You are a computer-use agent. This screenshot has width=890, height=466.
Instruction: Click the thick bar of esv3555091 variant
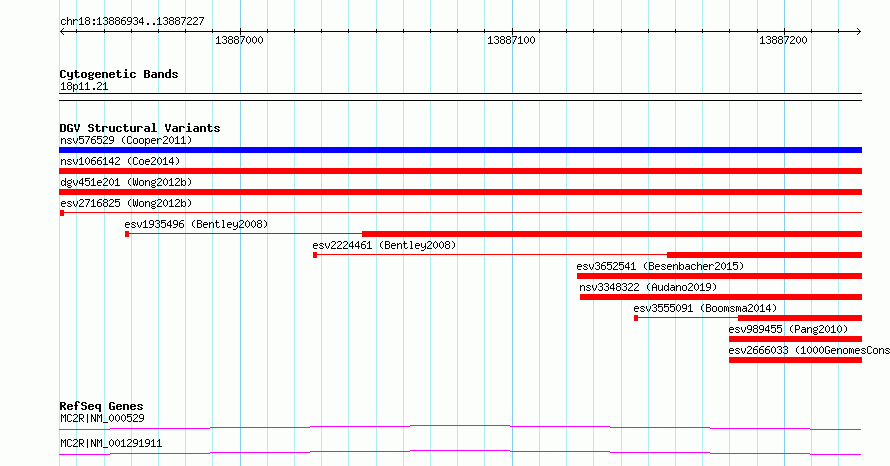(800, 318)
